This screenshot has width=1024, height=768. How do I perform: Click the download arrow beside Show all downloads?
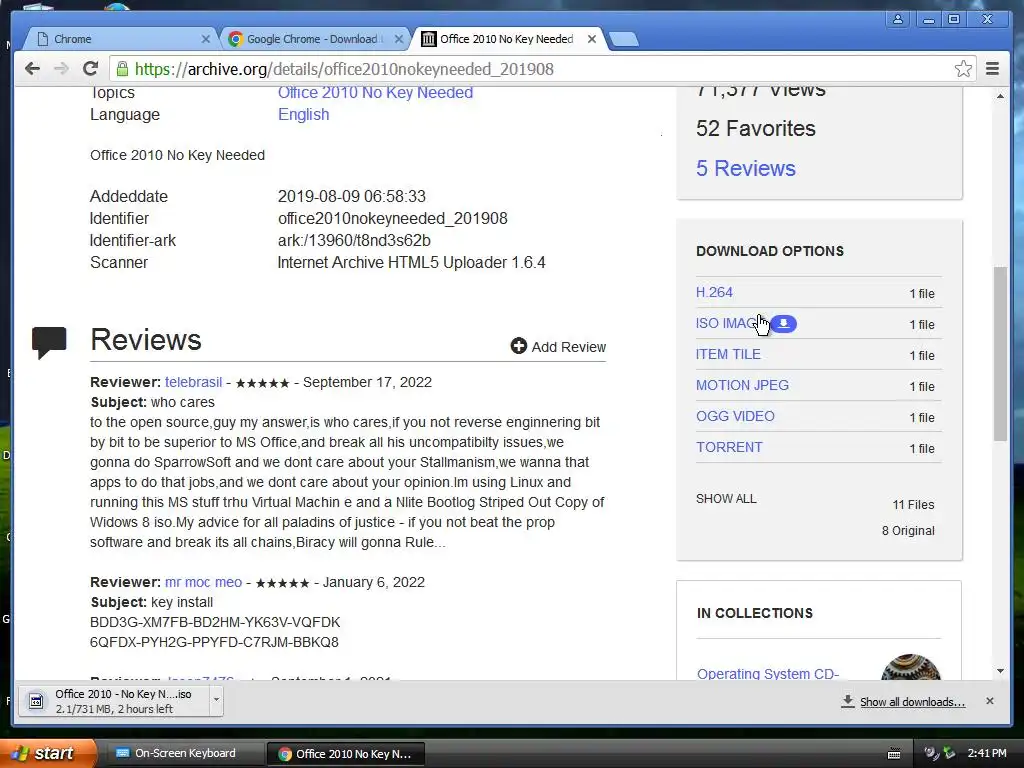848,701
